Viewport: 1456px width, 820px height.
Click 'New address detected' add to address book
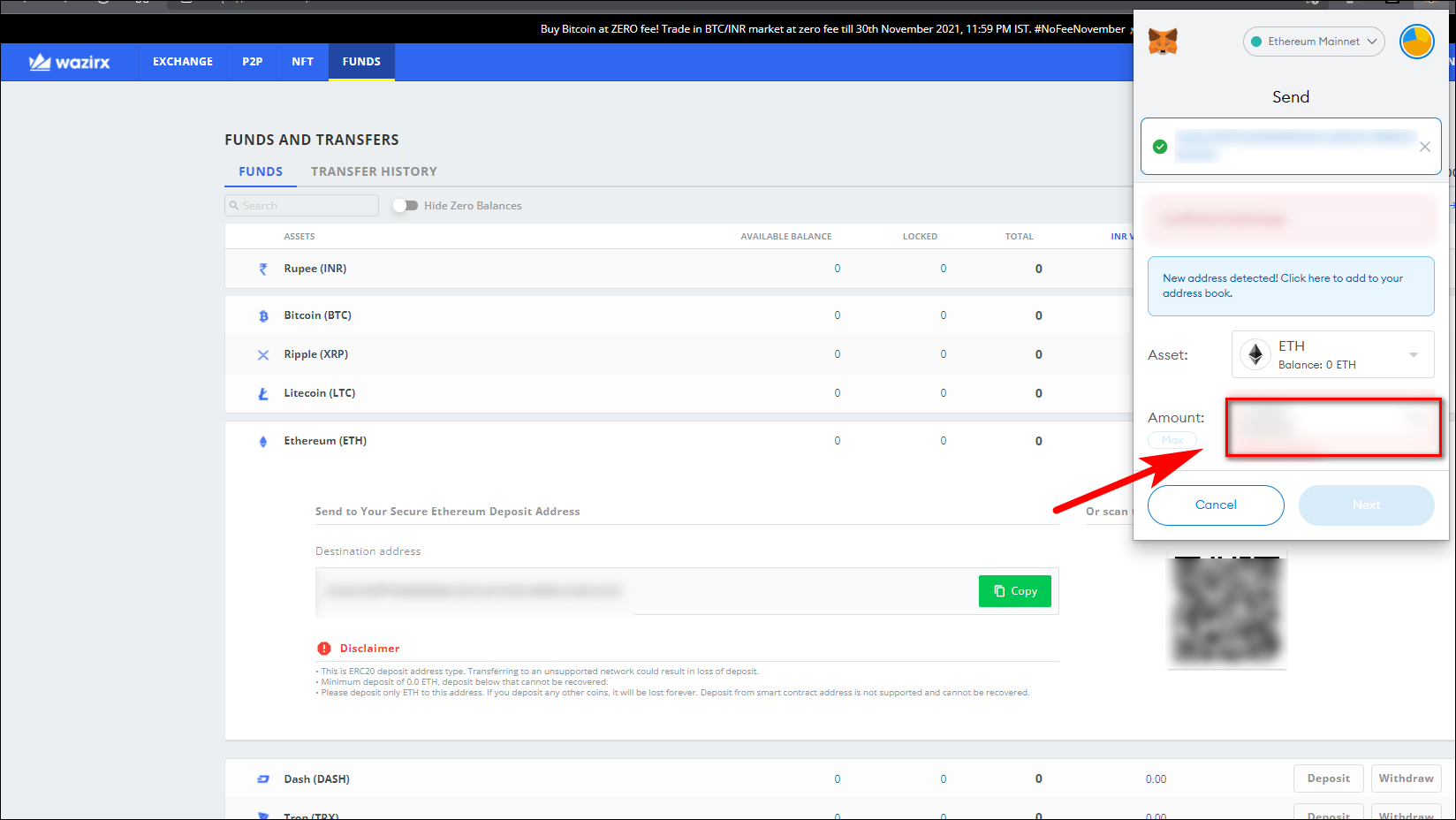pyautogui.click(x=1291, y=286)
